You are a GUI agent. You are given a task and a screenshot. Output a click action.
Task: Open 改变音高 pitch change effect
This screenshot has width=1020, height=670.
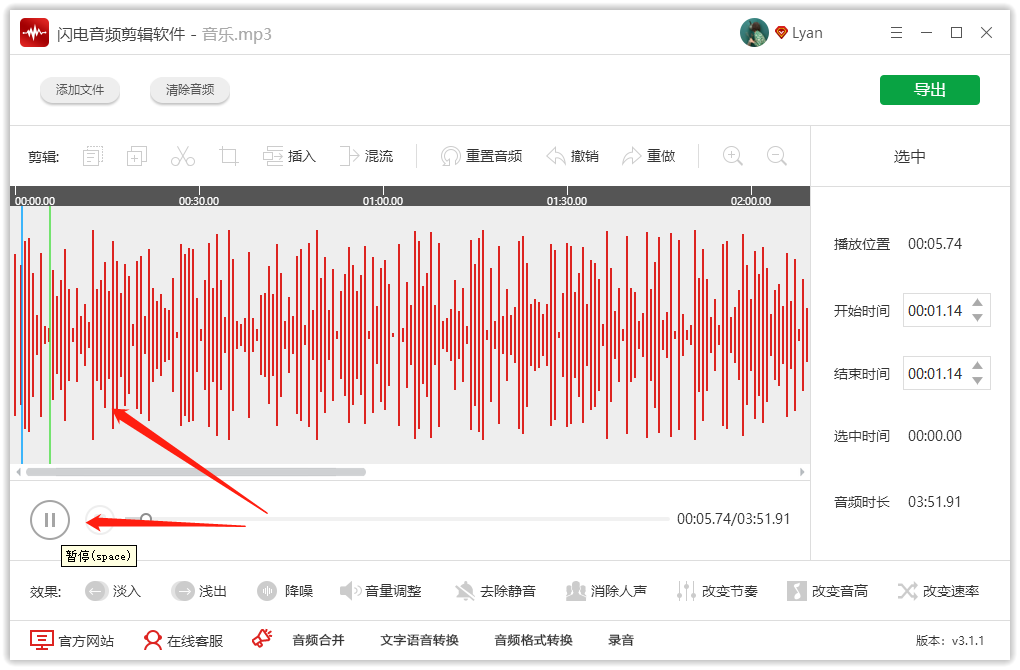coord(827,591)
